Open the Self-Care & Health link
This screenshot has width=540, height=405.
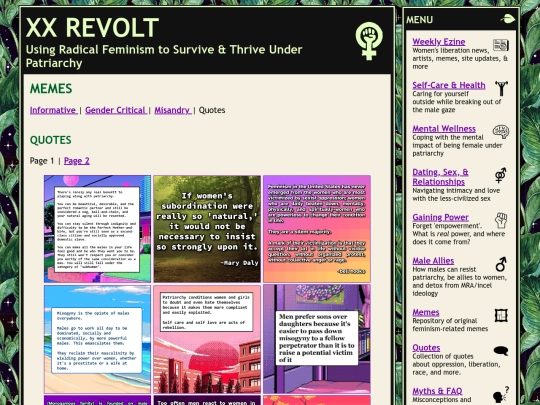tap(448, 85)
